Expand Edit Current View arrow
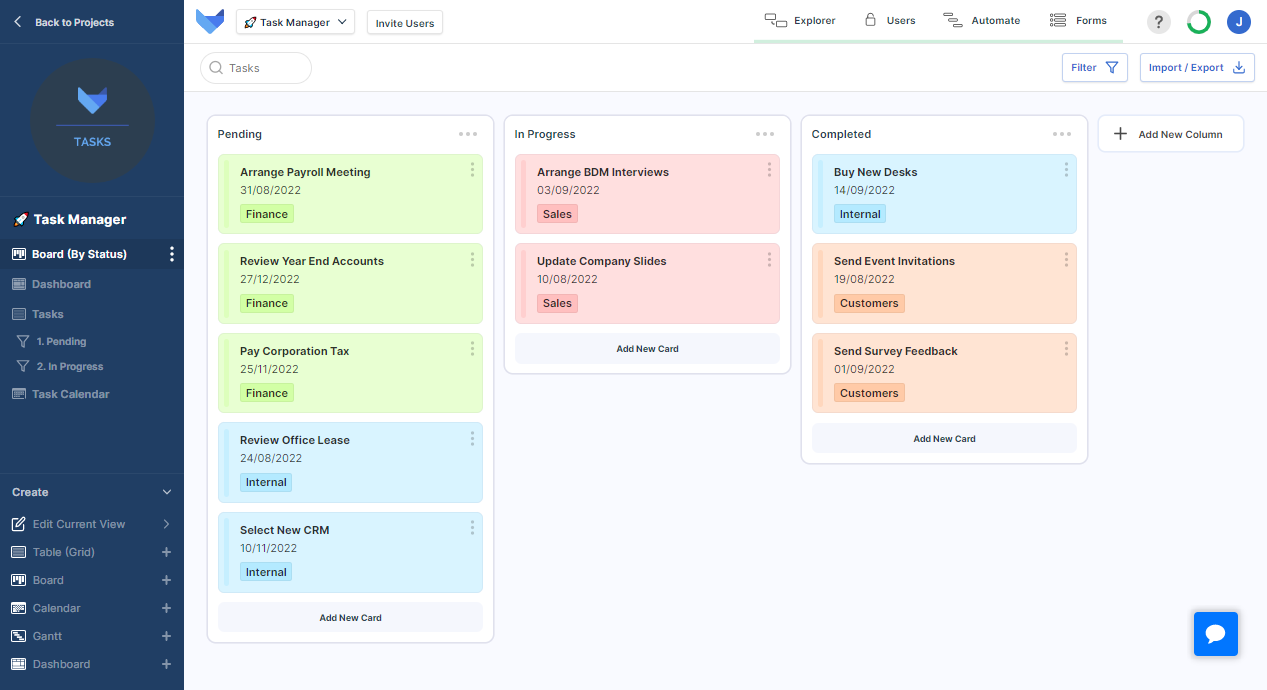 167,524
